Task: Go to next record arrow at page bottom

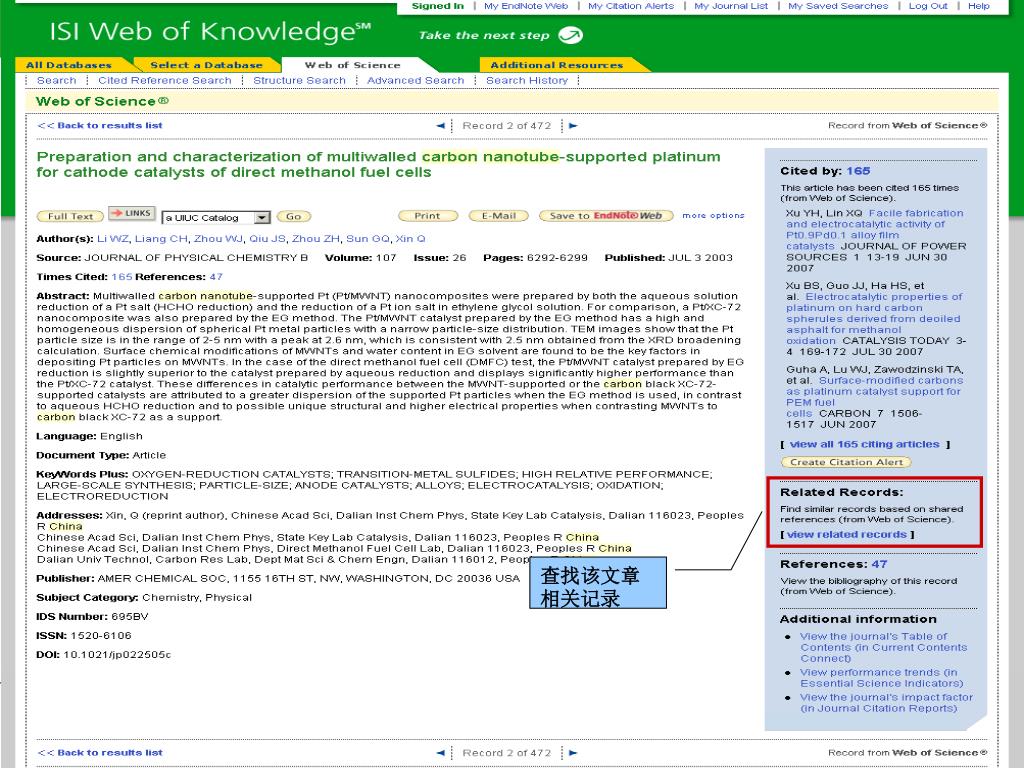Action: pyautogui.click(x=573, y=752)
